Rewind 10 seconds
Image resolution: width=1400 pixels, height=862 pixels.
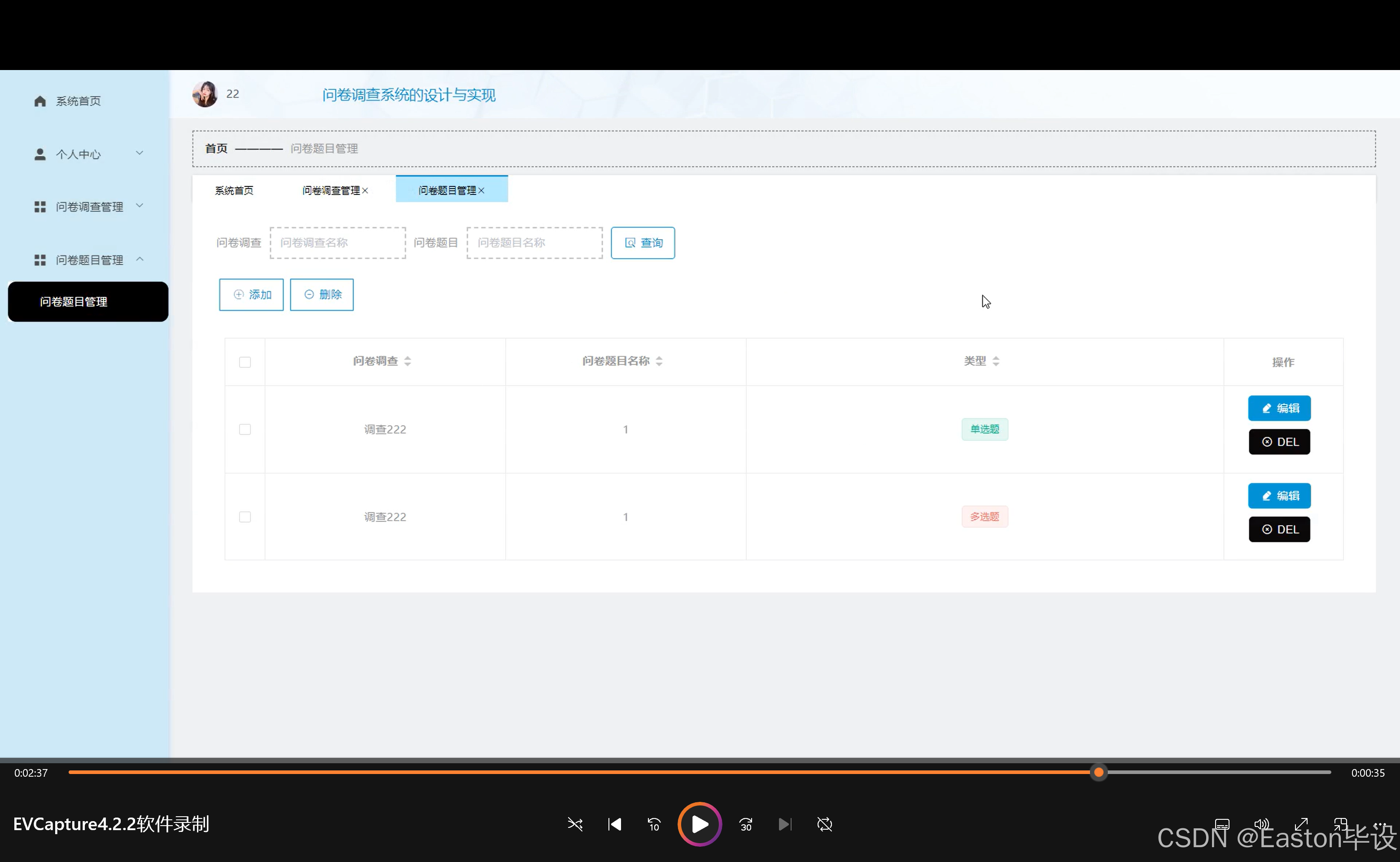[654, 824]
